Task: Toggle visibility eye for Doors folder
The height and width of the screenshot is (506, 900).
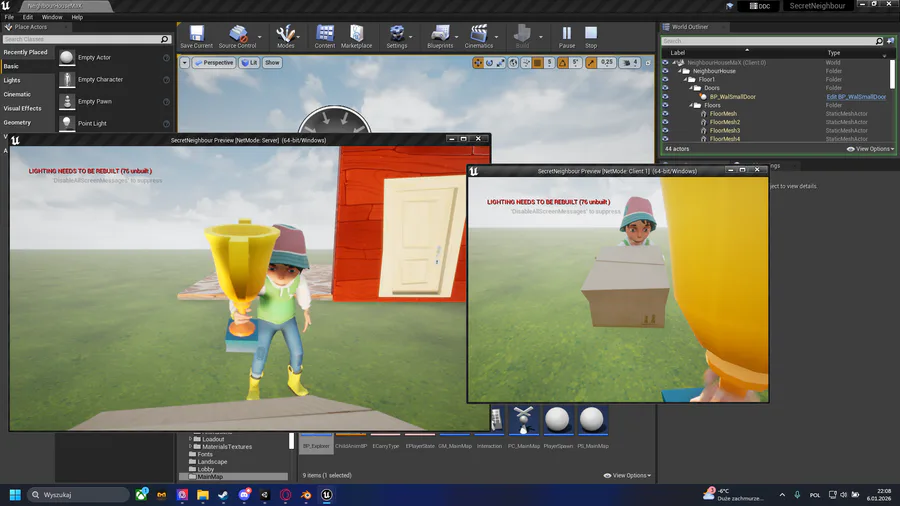Action: pos(665,88)
